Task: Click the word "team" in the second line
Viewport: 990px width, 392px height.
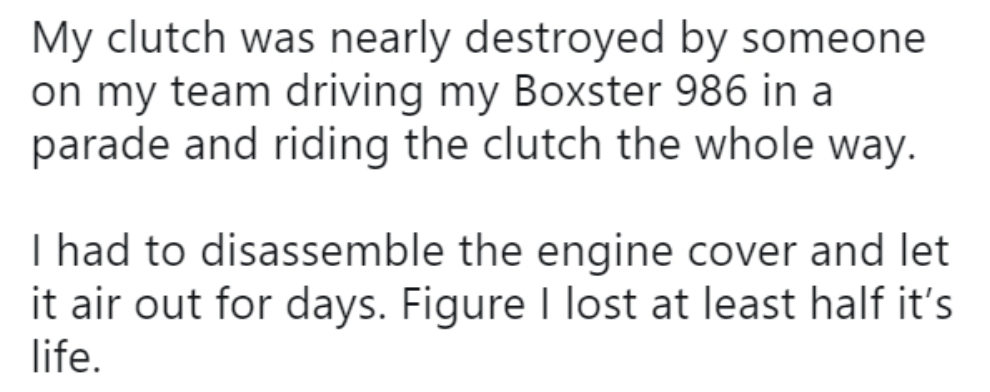Action: (x=220, y=92)
